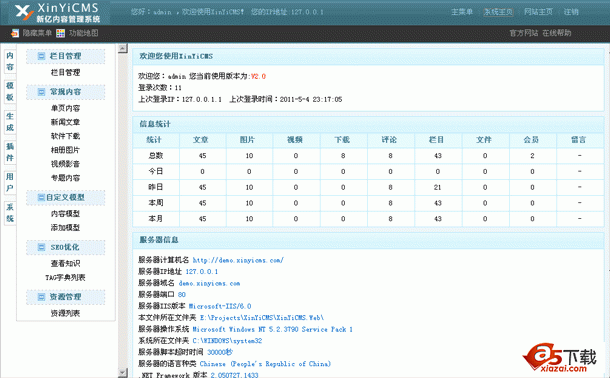Click the 图片 column header
Image resolution: width=610 pixels, height=378 pixels.
248,140
